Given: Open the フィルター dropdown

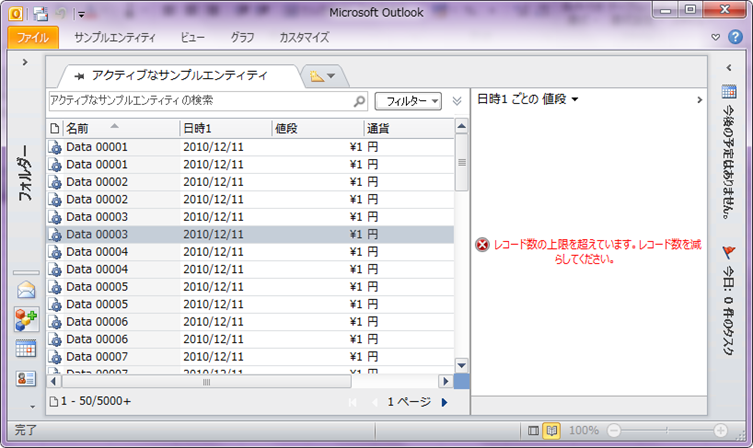Looking at the screenshot, I should [408, 101].
